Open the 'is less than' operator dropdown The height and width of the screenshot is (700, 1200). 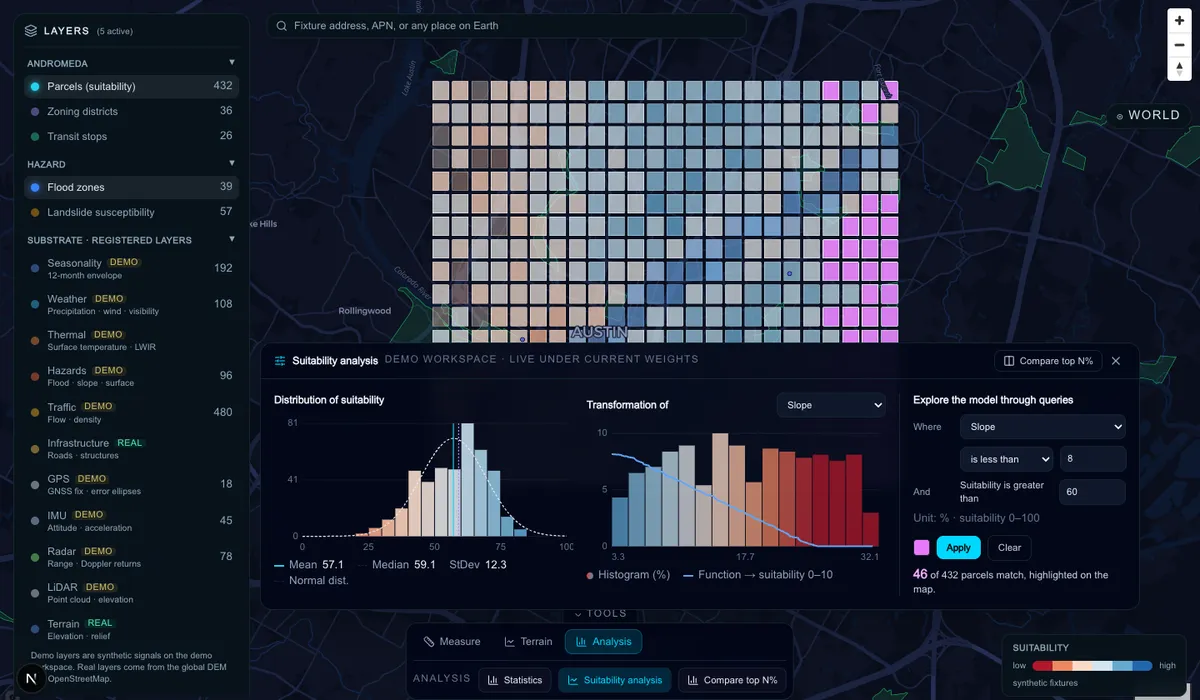pos(1006,459)
